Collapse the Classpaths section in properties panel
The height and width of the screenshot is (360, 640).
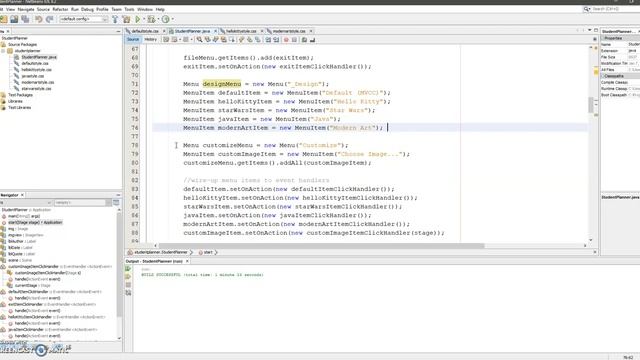(x=603, y=76)
